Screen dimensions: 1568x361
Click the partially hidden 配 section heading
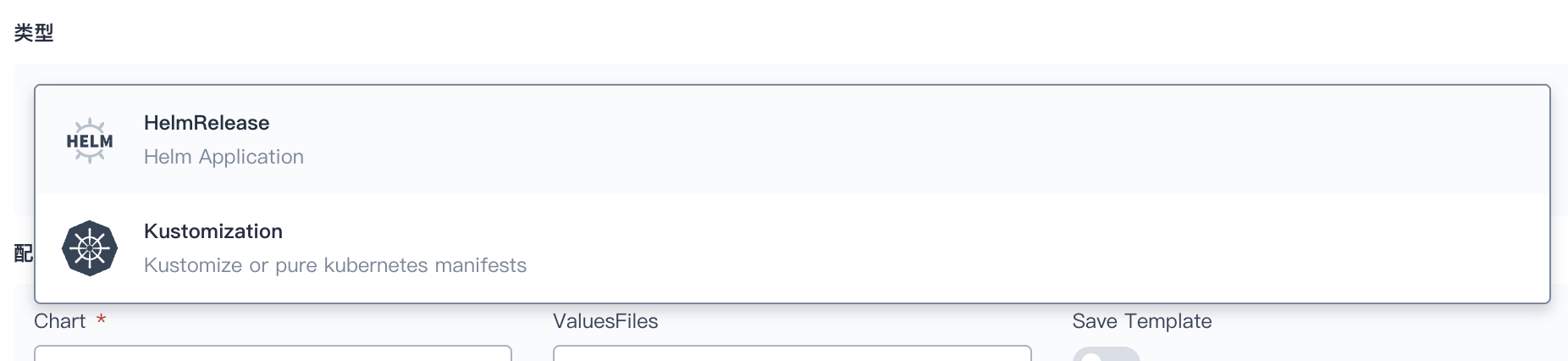(23, 253)
